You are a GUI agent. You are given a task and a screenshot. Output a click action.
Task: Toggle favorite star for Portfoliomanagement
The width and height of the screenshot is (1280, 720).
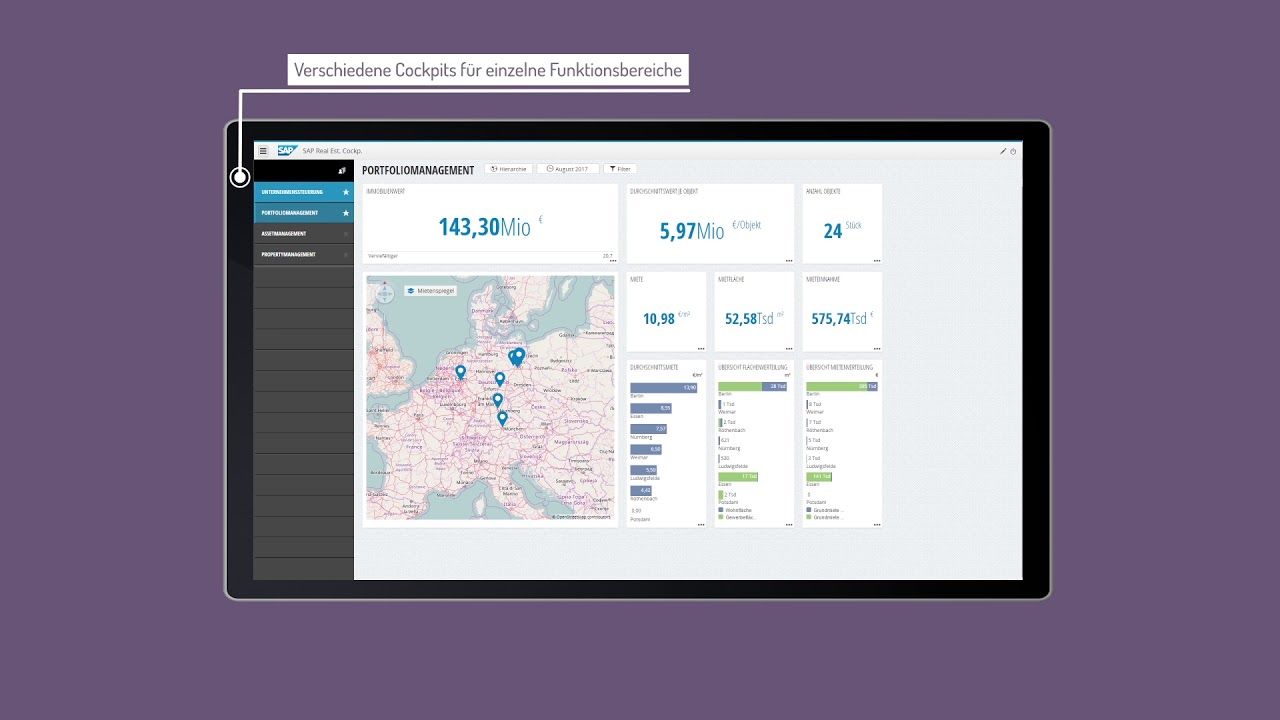coord(346,213)
